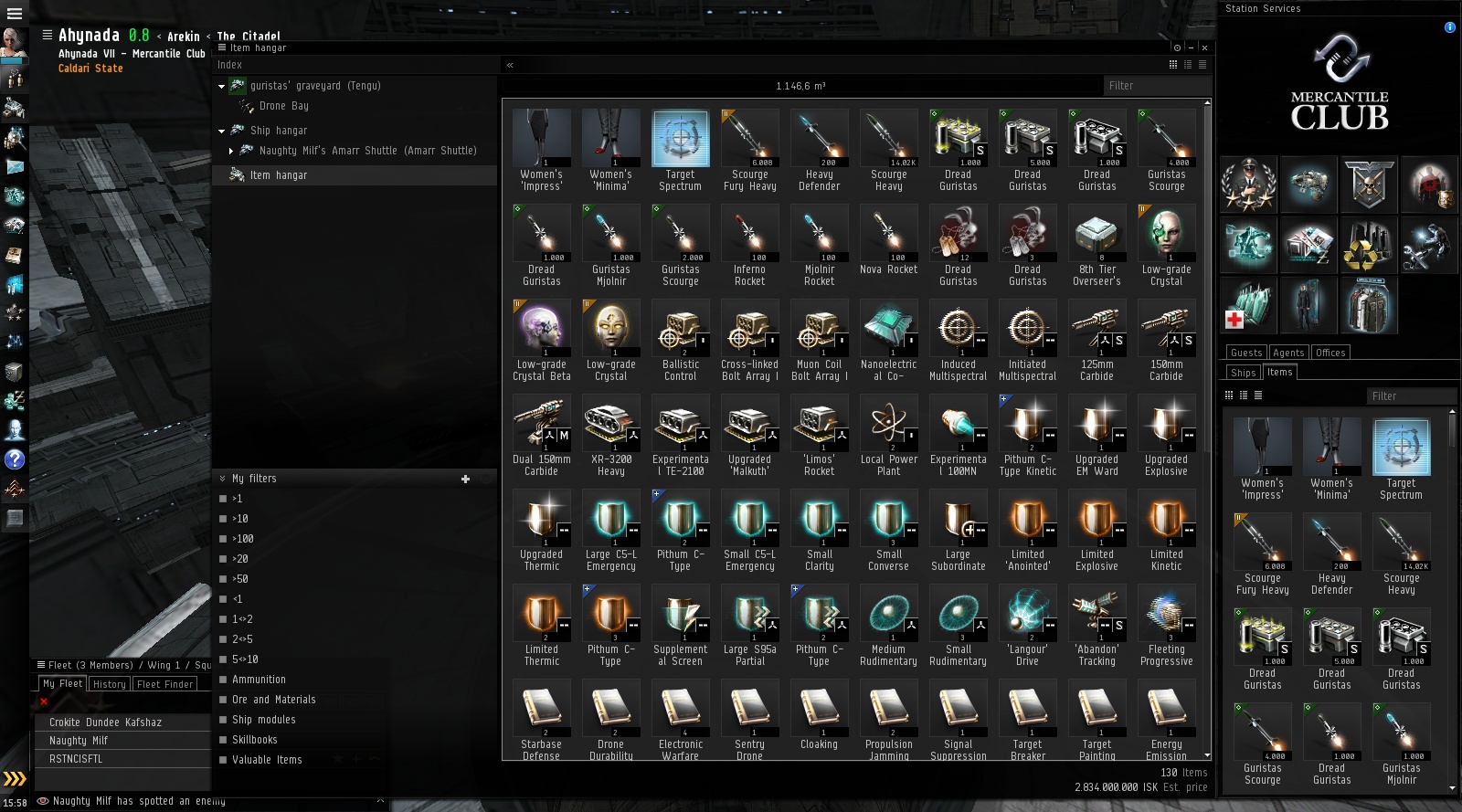Leave fleet using the red X icon

[x=43, y=701]
